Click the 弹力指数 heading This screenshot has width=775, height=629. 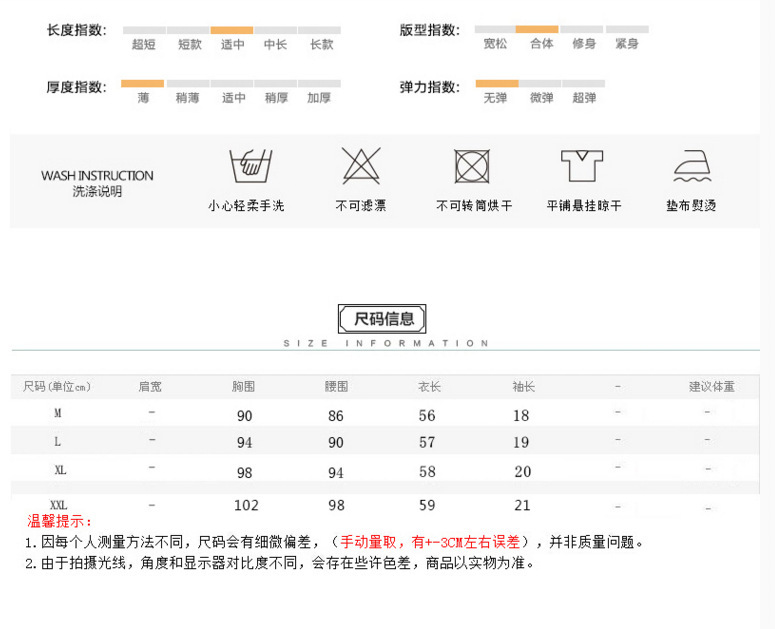point(430,87)
